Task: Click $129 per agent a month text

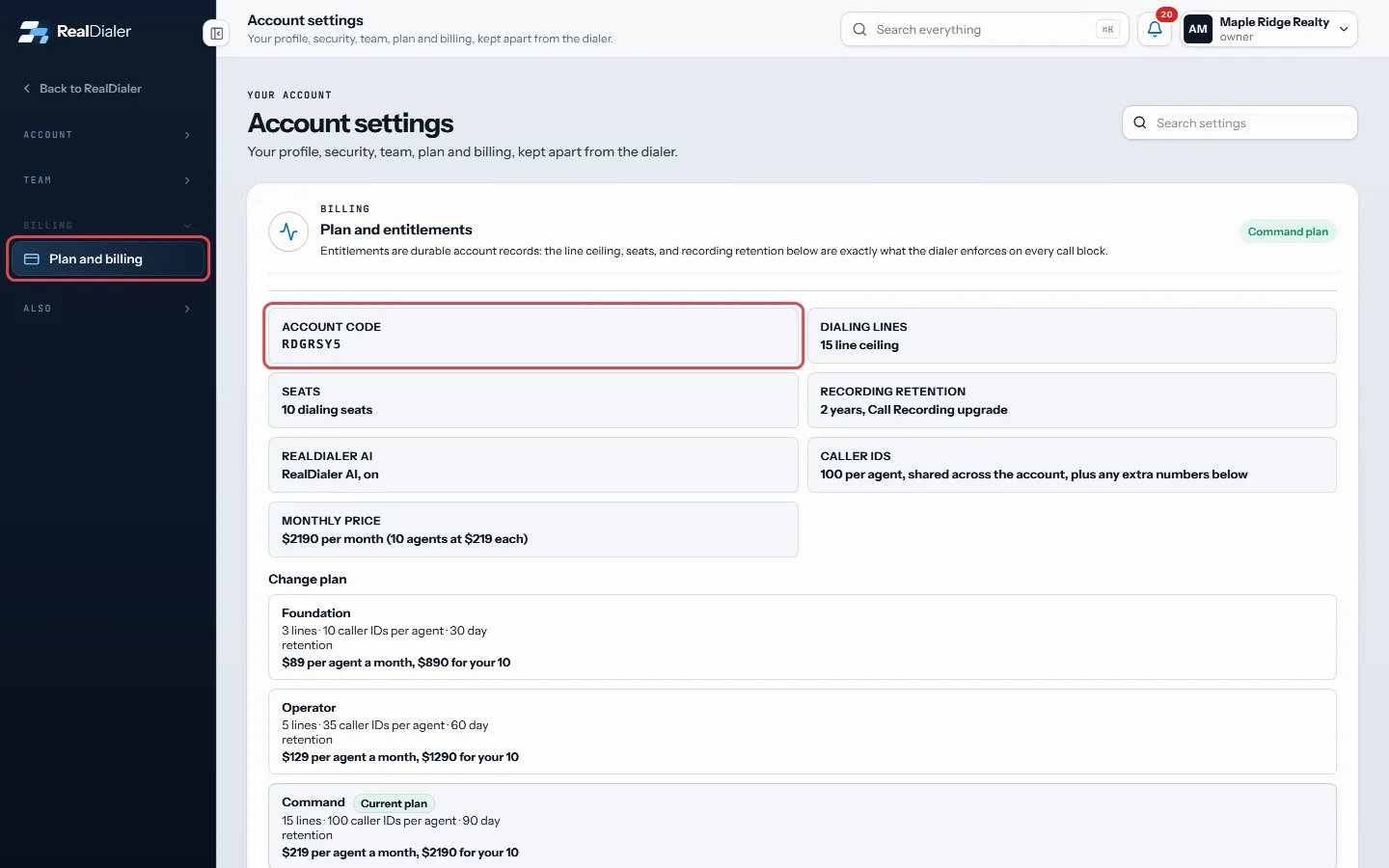Action: point(400,757)
